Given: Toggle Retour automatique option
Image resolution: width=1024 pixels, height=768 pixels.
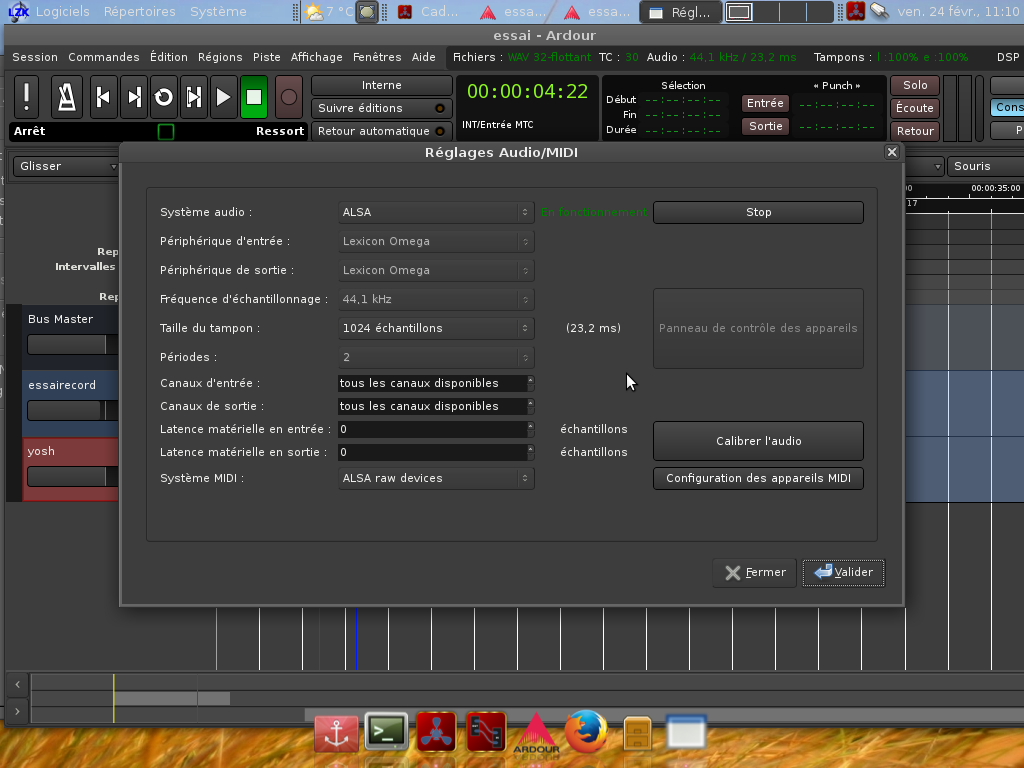Looking at the screenshot, I should (x=382, y=131).
